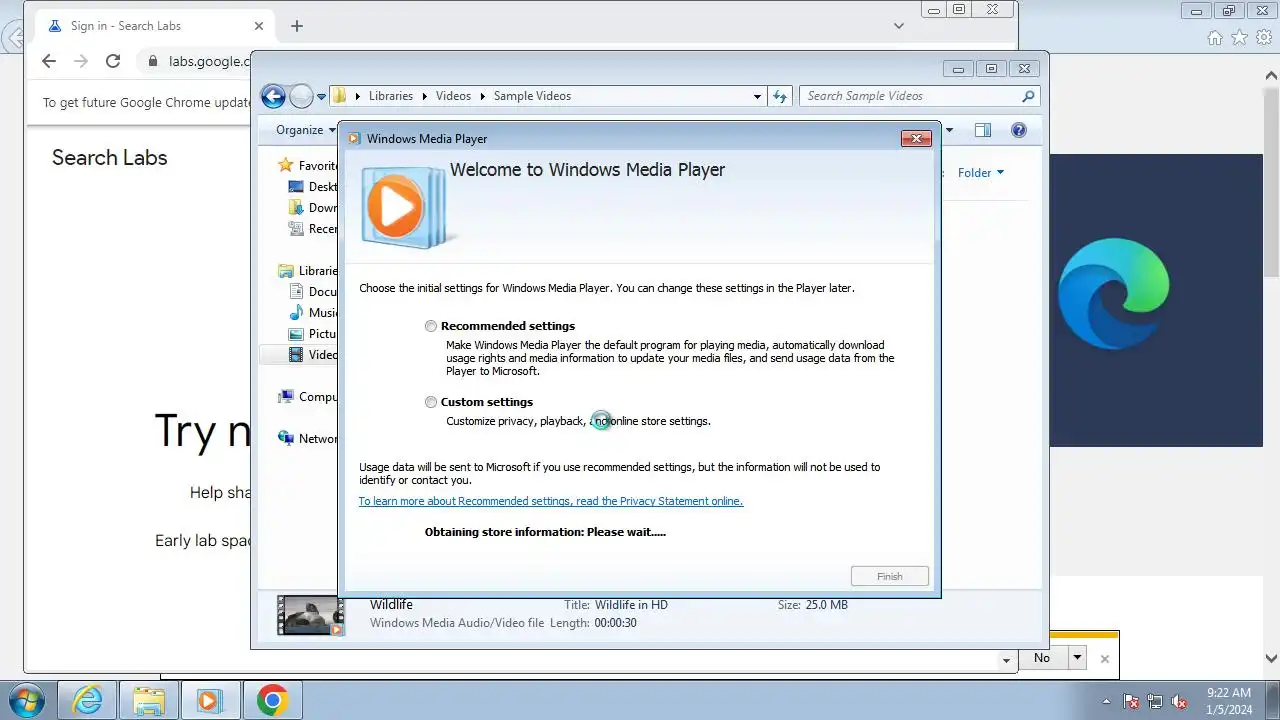Click Explorer's Back arrow button
The image size is (1280, 720).
(273, 96)
